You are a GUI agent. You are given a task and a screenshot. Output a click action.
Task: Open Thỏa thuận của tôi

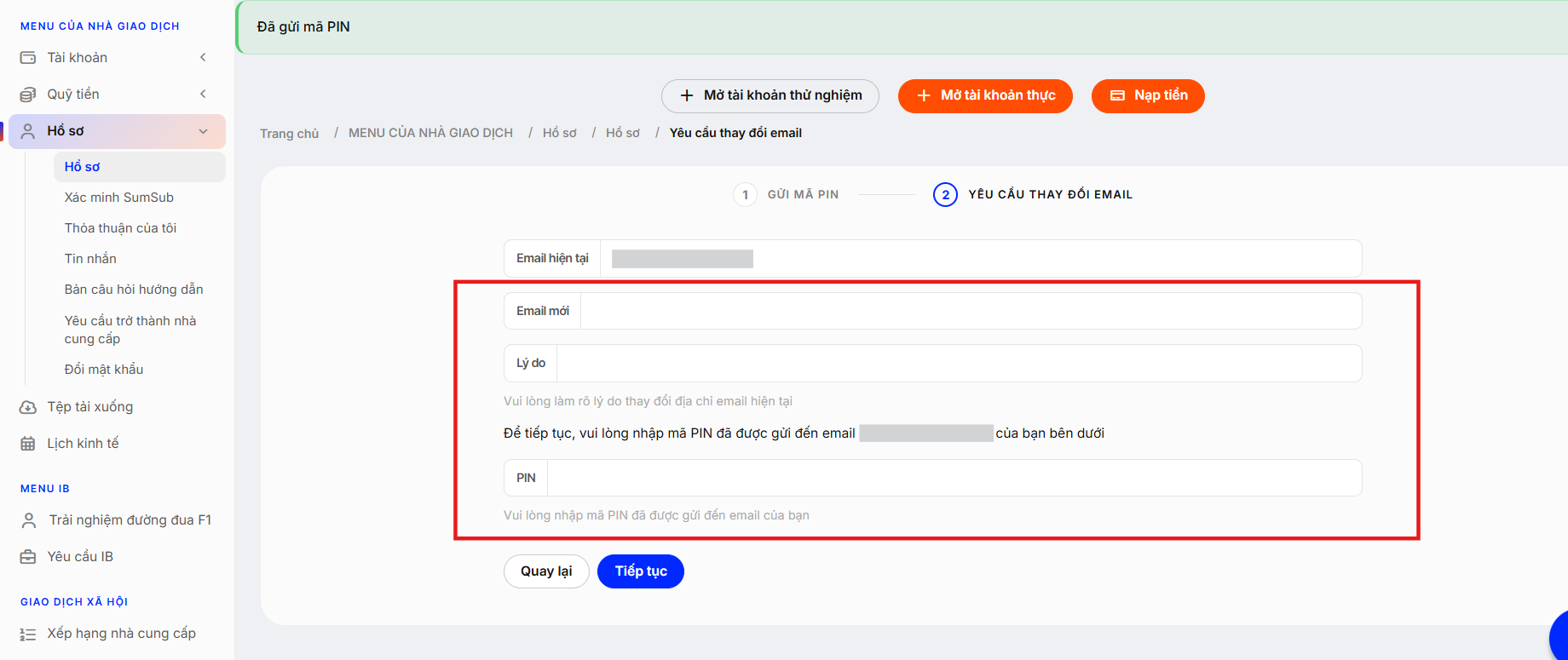[x=120, y=228]
